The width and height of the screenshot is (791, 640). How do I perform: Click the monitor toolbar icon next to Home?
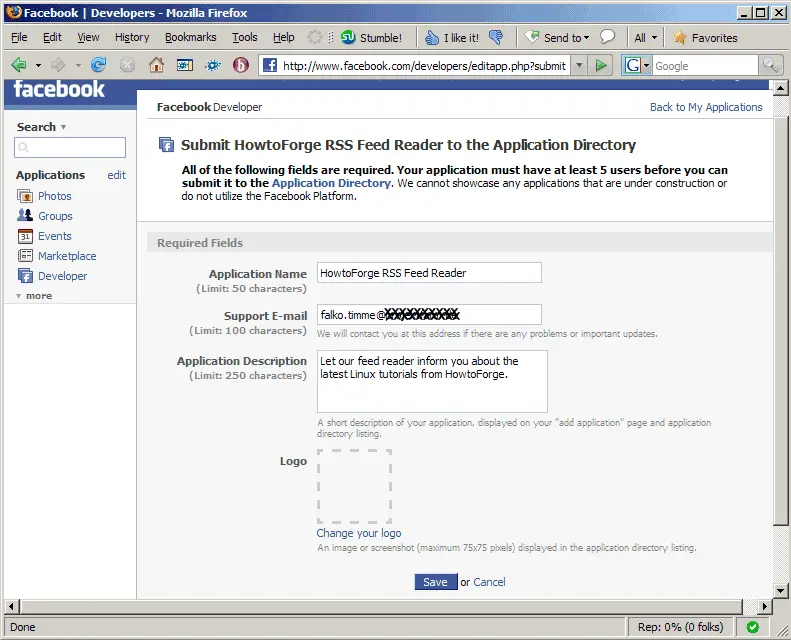185,65
